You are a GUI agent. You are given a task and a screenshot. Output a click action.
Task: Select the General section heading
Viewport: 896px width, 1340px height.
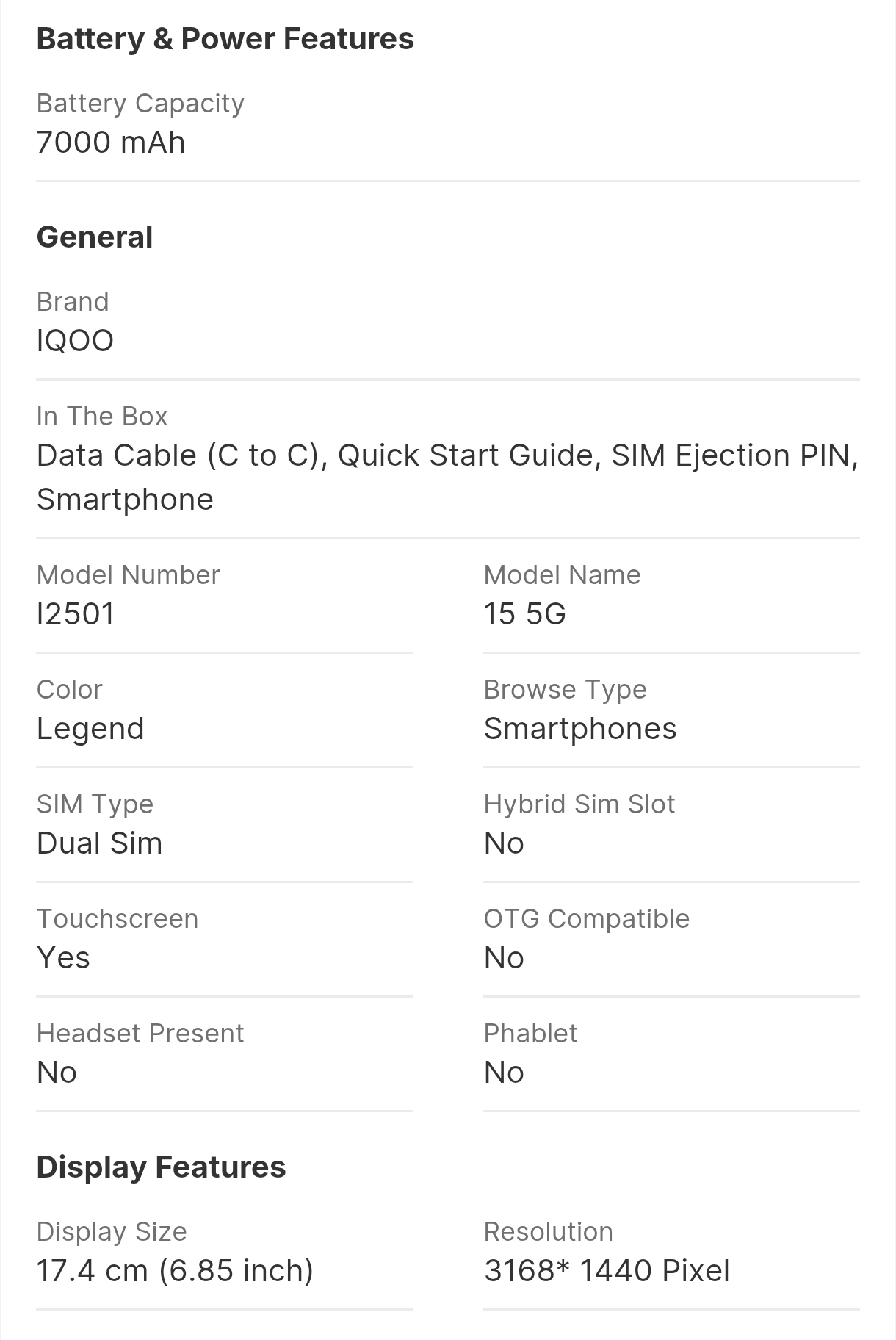[x=95, y=237]
